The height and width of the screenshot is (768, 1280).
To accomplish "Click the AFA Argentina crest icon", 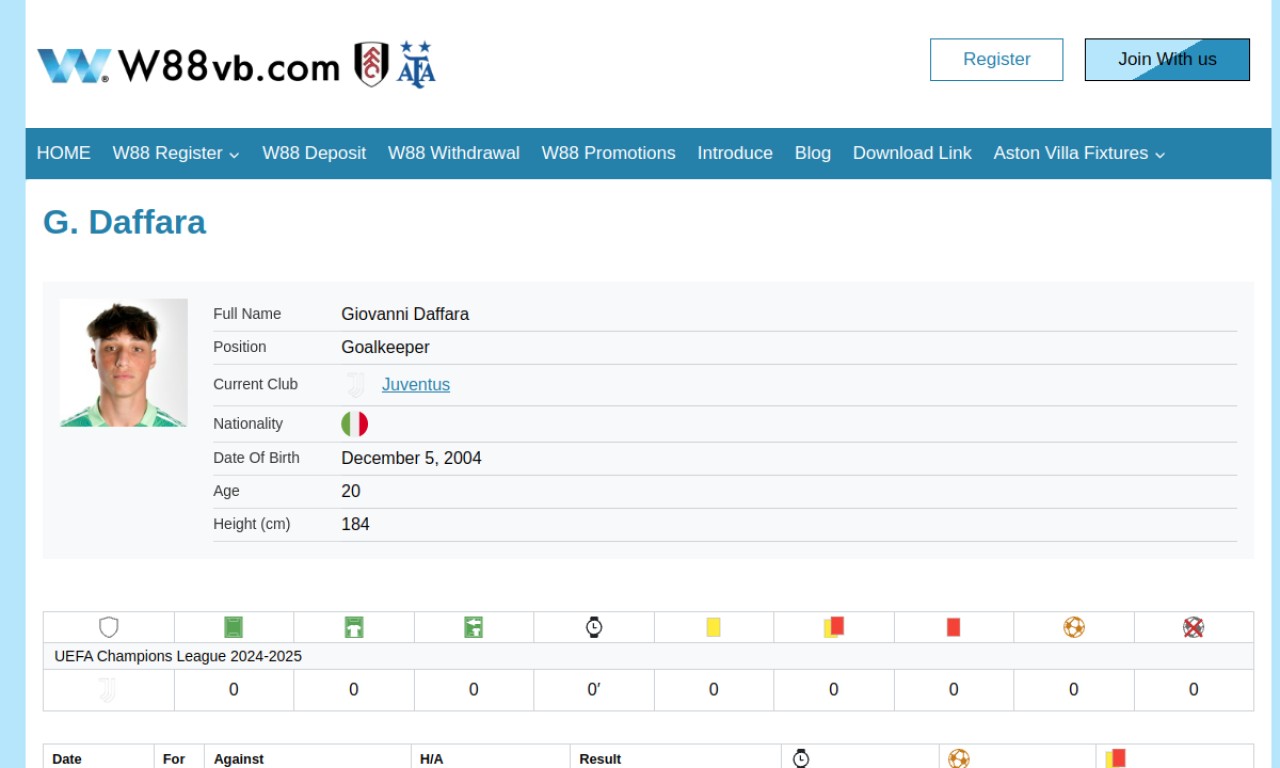I will click(416, 64).
